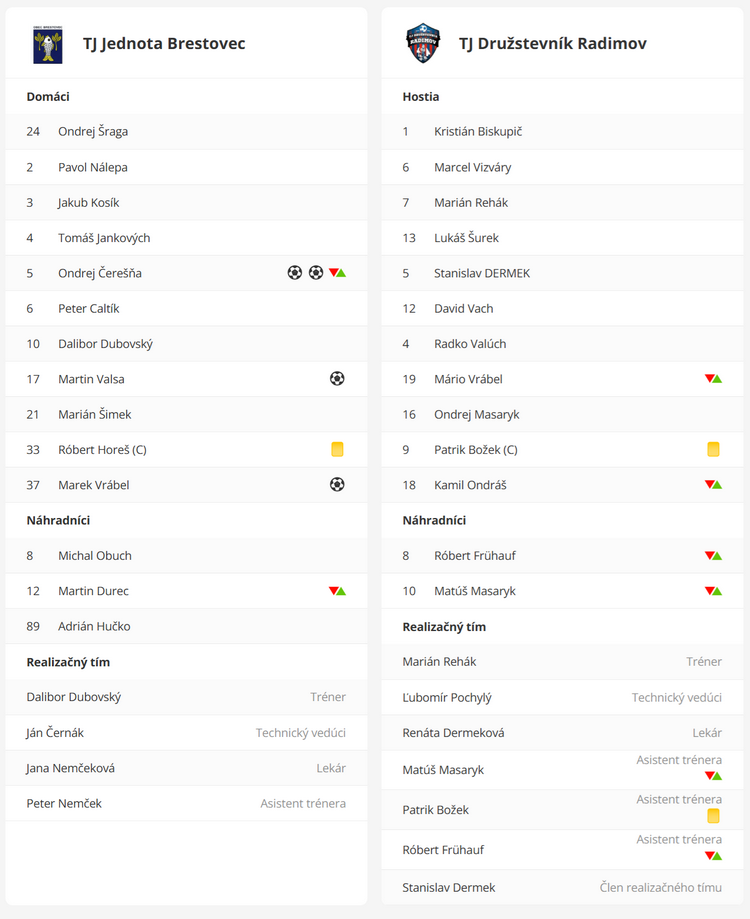Viewport: 750px width, 919px height.
Task: Click TJ Jednota Brestovec club crest
Action: pos(47,44)
